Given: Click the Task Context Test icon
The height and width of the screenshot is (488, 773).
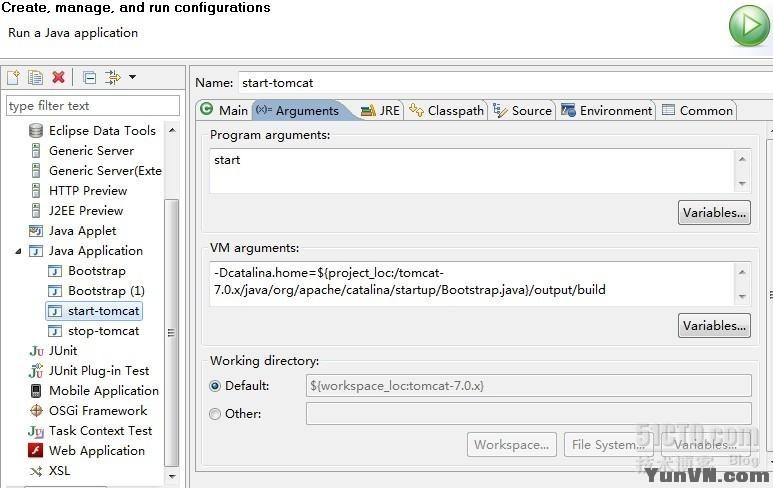Looking at the screenshot, I should pyautogui.click(x=36, y=431).
